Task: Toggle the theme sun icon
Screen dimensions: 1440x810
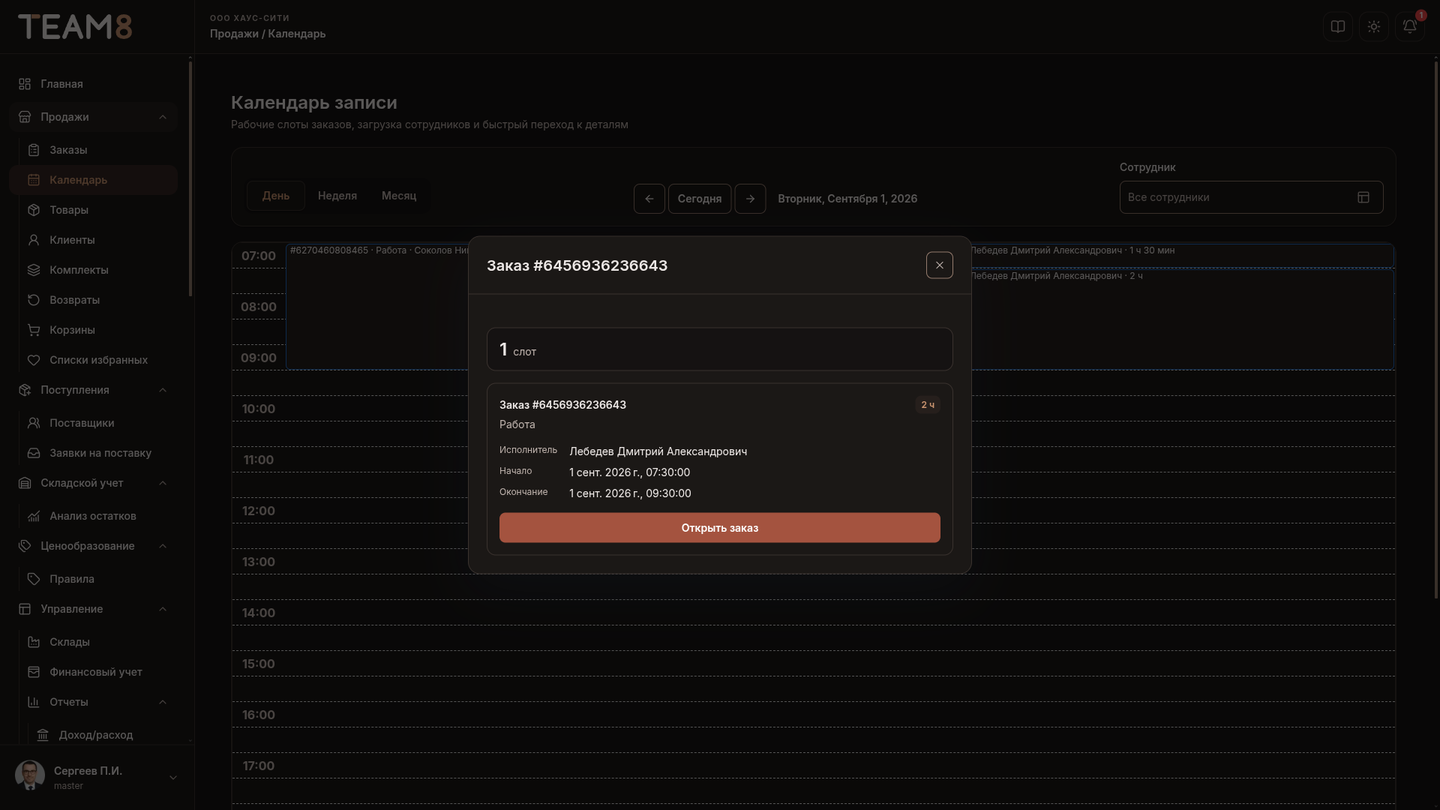Action: point(1374,26)
